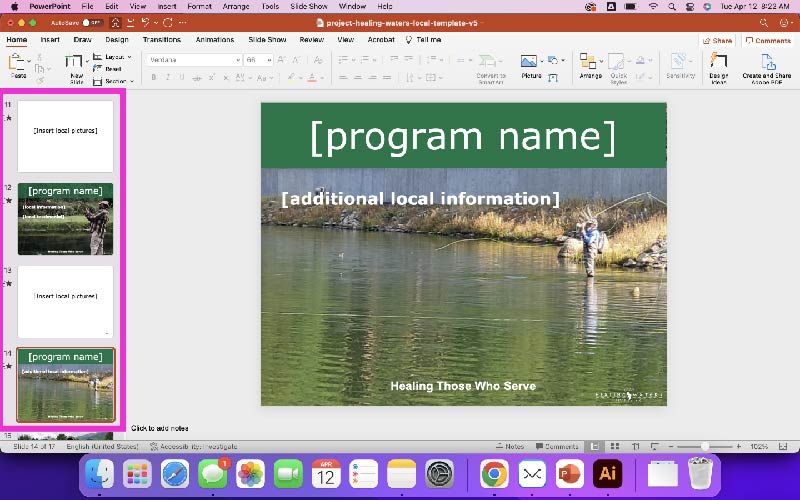The height and width of the screenshot is (500, 800).
Task: Click the Fit slide to window icon
Action: 783,446
